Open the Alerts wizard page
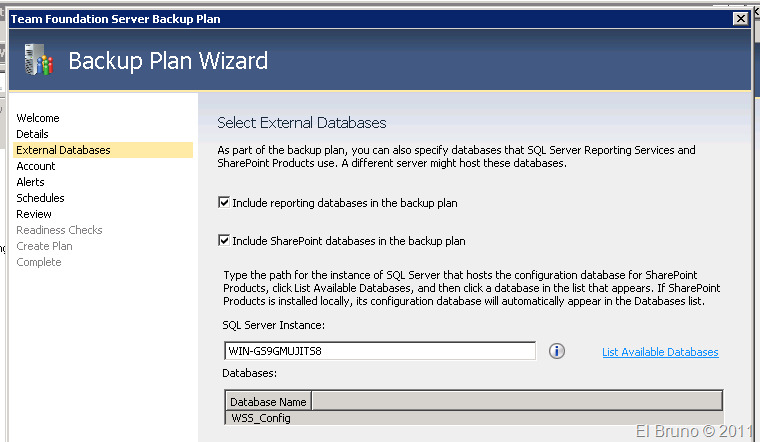This screenshot has height=442, width=760. 30,182
